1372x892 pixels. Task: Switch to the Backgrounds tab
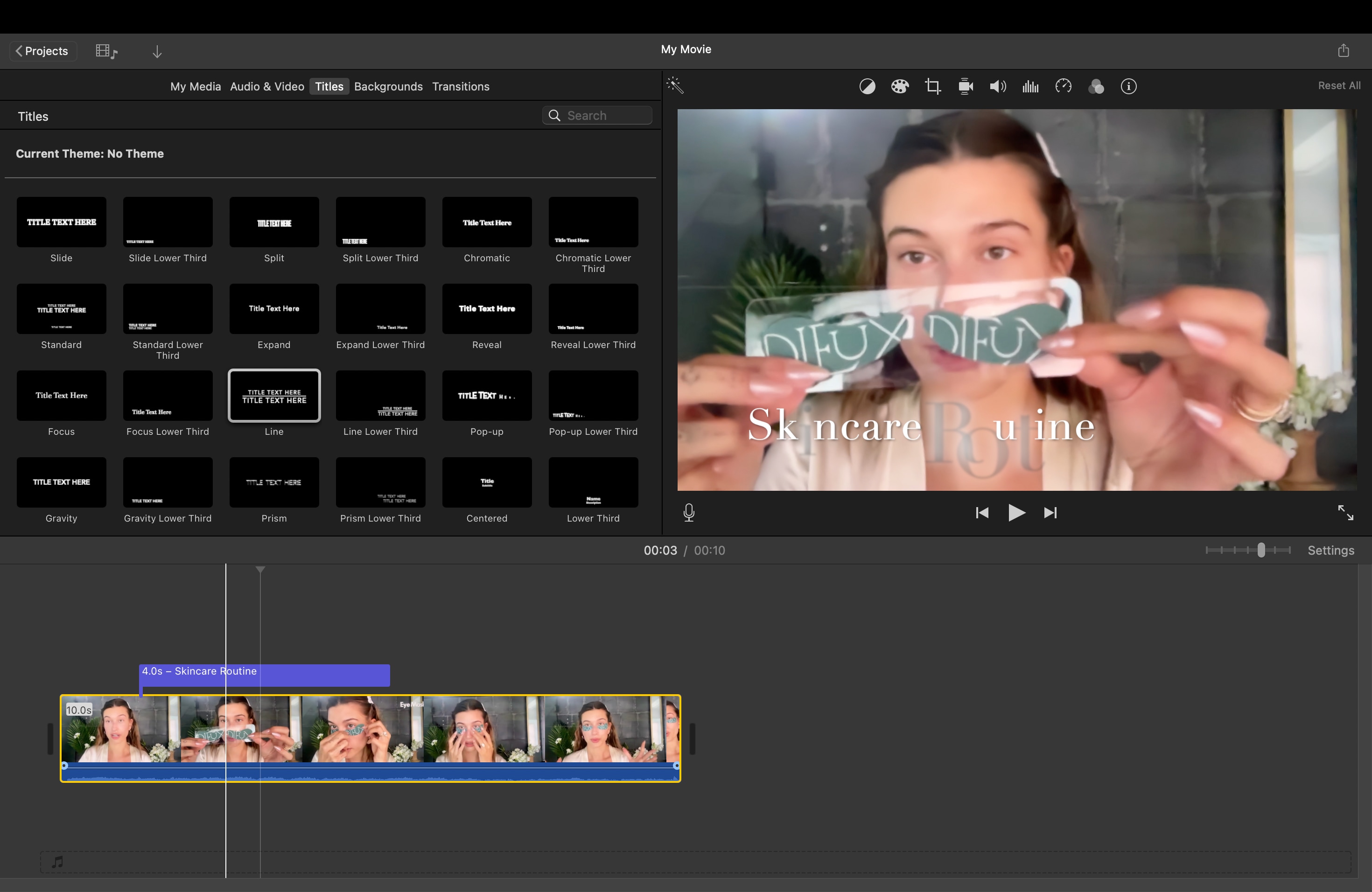[x=388, y=86]
